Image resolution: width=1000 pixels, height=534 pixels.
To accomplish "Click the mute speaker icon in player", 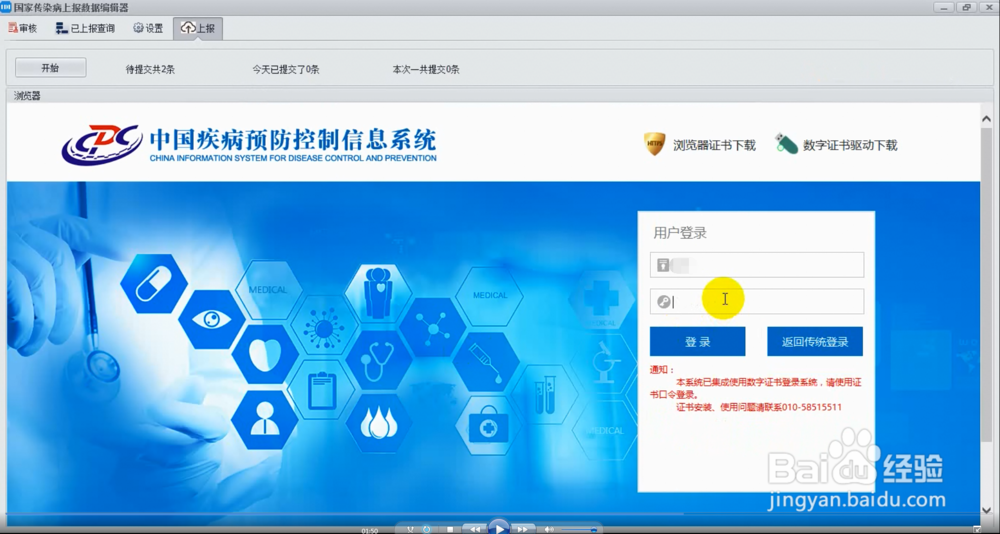I will pyautogui.click(x=549, y=530).
